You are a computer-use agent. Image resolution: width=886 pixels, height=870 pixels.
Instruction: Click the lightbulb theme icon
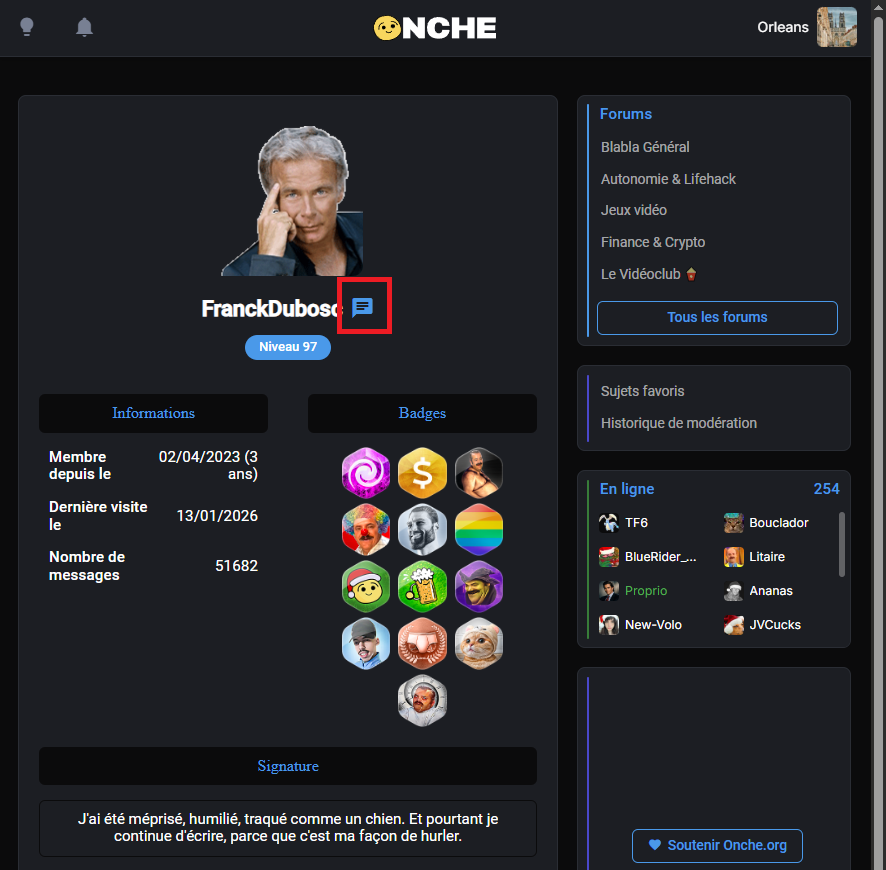(27, 27)
